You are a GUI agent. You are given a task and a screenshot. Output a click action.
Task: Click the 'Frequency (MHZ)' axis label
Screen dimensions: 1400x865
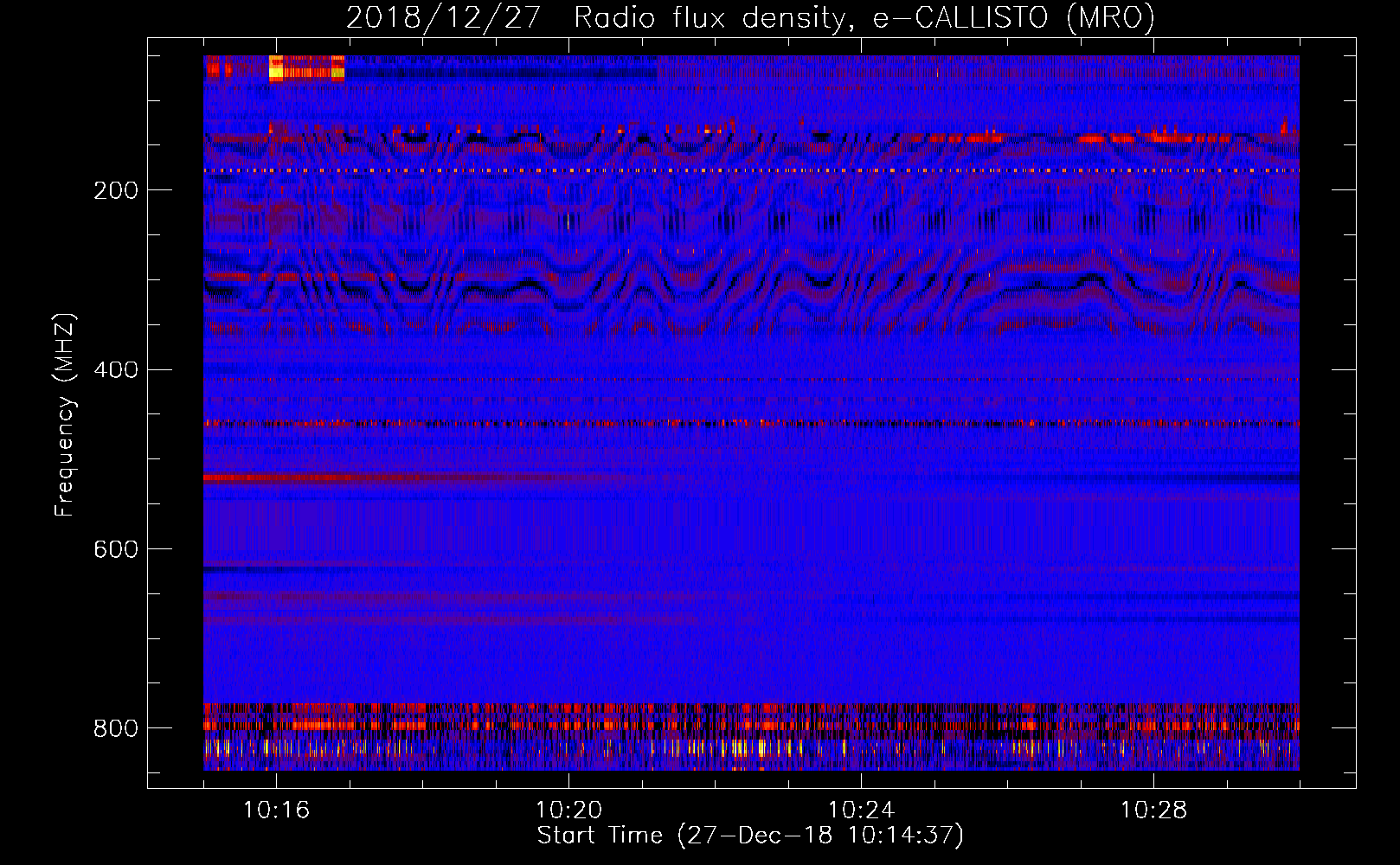click(65, 415)
